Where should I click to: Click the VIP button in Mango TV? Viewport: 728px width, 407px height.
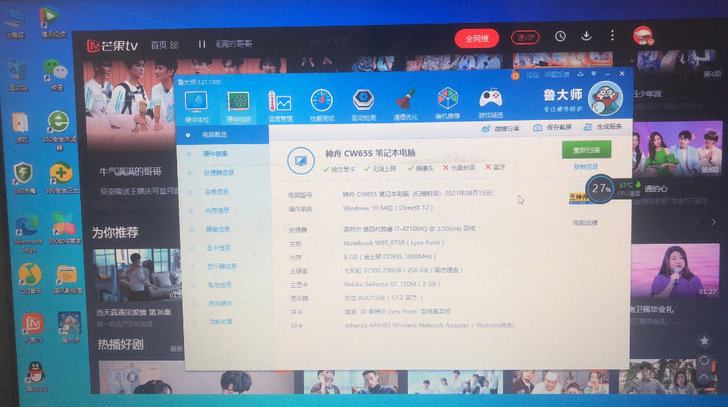pyautogui.click(x=525, y=38)
